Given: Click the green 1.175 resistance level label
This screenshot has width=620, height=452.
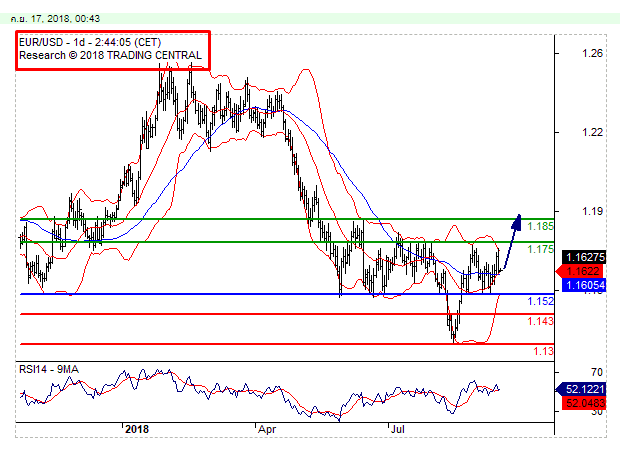Looking at the screenshot, I should click(540, 249).
